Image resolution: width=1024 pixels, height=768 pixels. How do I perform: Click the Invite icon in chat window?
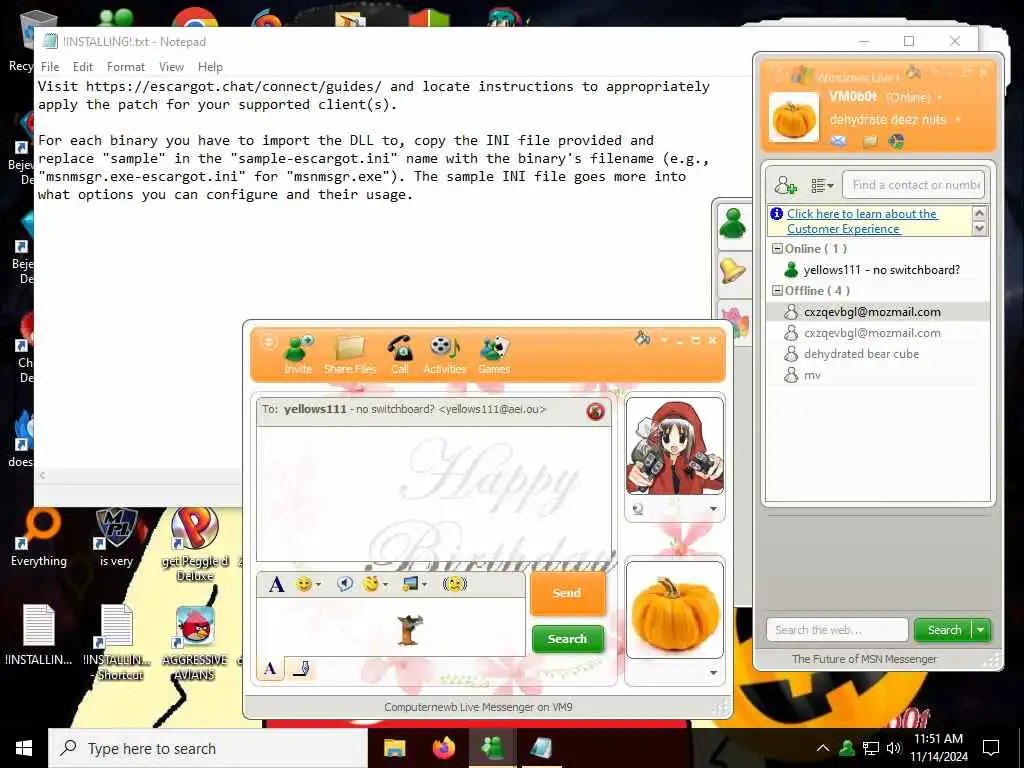coord(298,355)
